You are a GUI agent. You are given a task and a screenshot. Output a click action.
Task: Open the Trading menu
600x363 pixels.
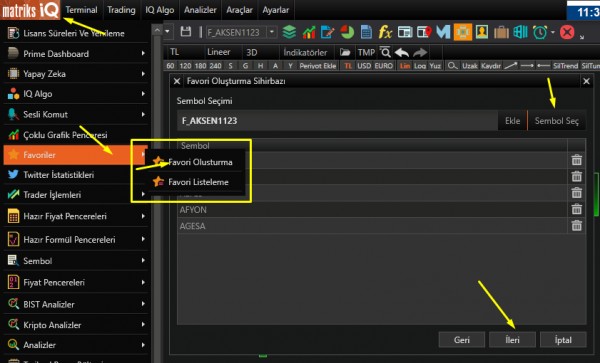pos(121,10)
